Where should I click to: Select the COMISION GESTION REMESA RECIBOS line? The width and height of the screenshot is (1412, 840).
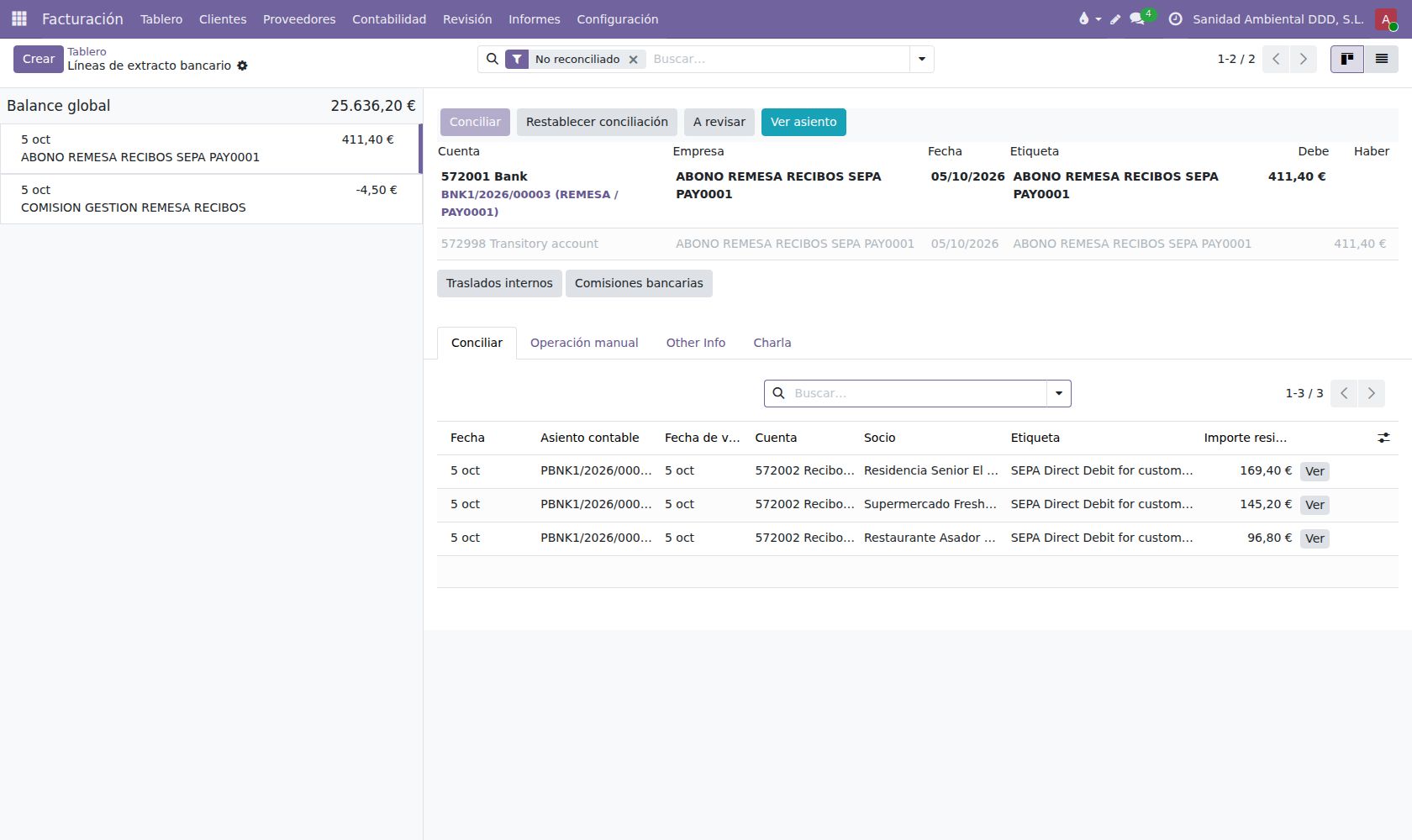pyautogui.click(x=211, y=199)
